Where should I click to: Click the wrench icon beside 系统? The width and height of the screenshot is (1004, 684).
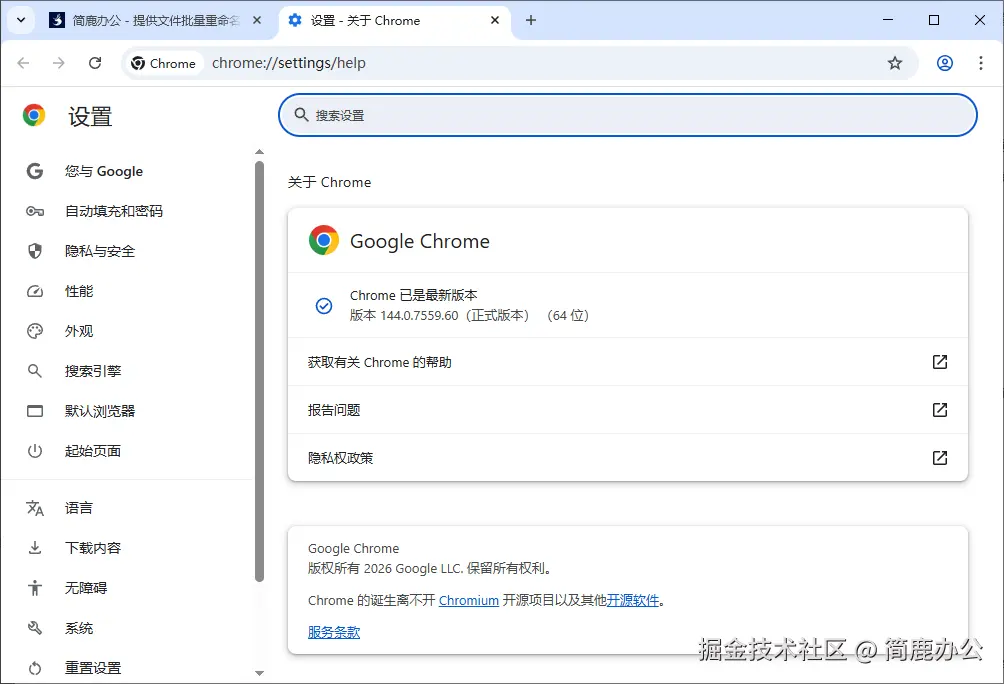tap(35, 628)
